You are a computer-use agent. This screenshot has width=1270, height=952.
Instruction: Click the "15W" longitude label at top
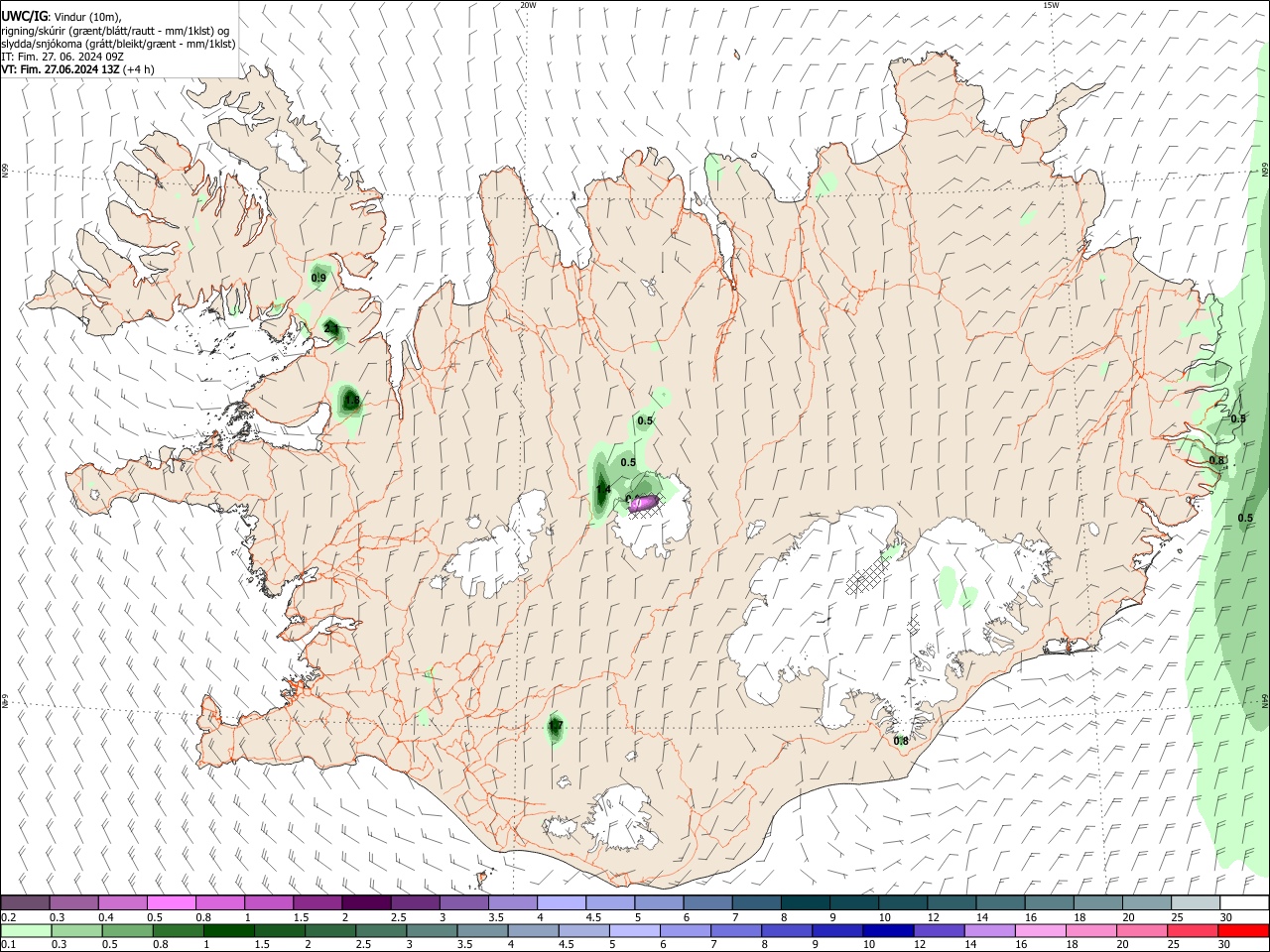pyautogui.click(x=1051, y=5)
